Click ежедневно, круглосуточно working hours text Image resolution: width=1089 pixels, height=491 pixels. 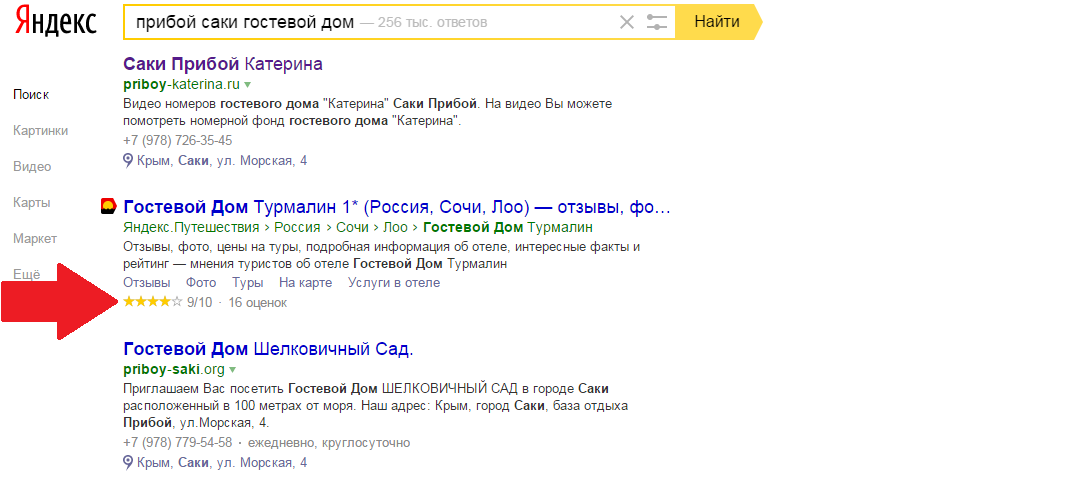329,442
